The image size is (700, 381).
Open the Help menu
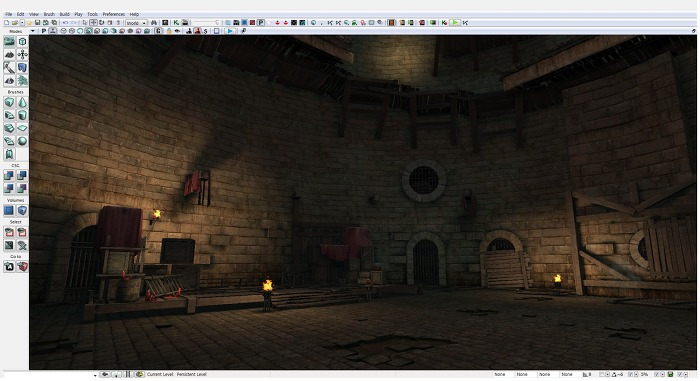click(134, 14)
